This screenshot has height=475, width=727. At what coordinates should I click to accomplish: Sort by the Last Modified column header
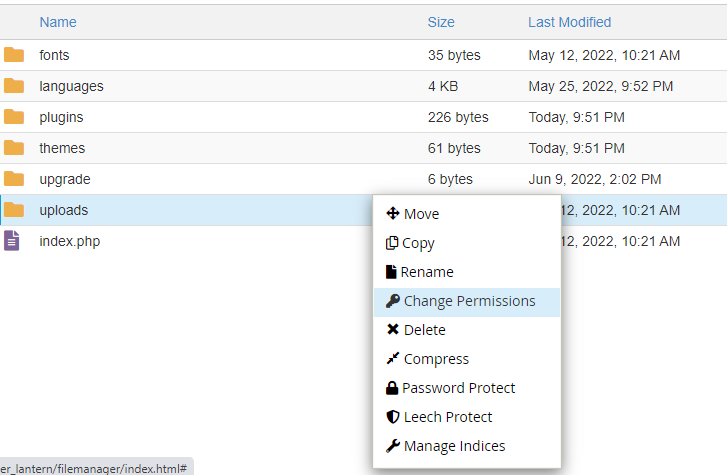(x=569, y=22)
